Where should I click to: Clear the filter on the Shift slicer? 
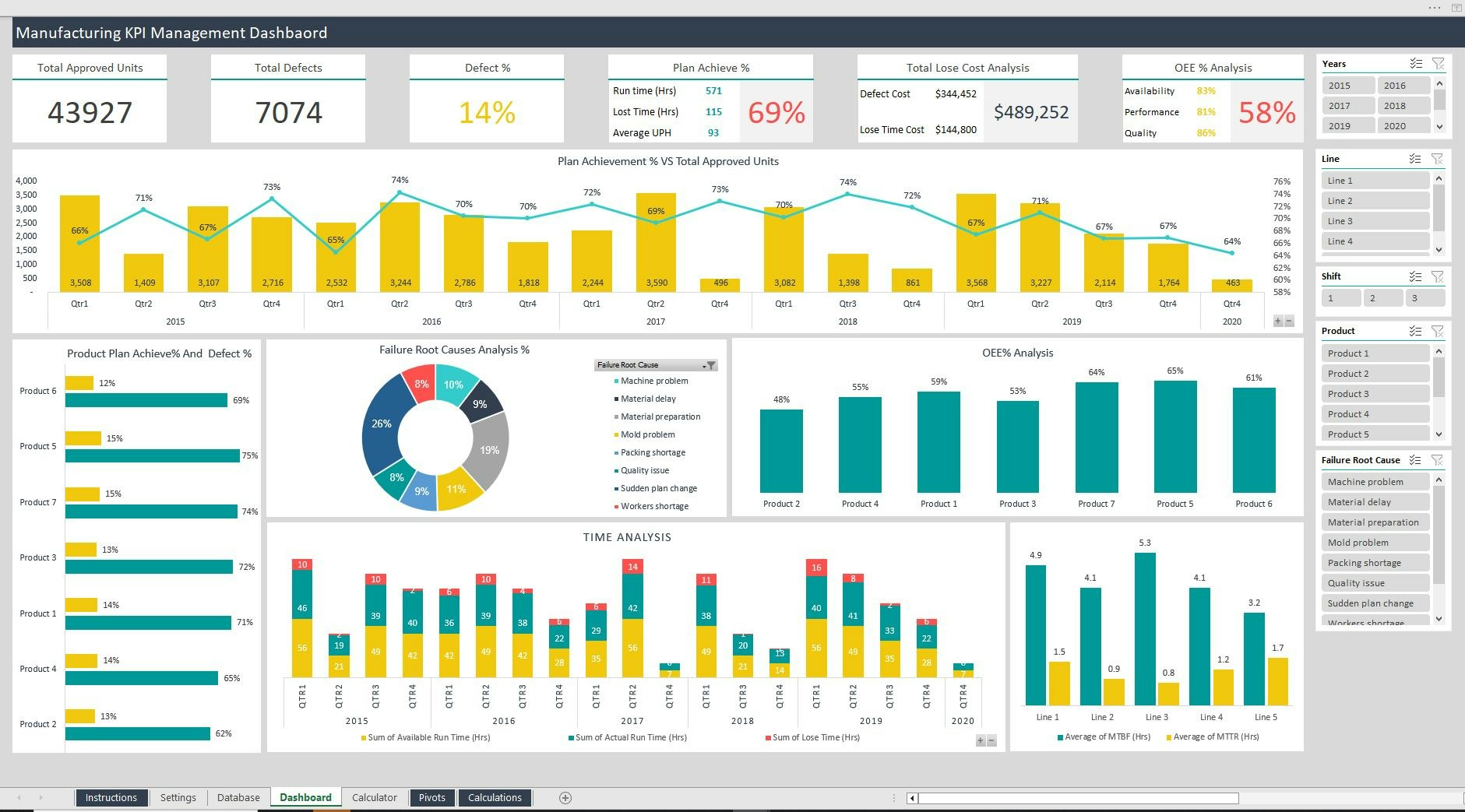[x=1439, y=276]
